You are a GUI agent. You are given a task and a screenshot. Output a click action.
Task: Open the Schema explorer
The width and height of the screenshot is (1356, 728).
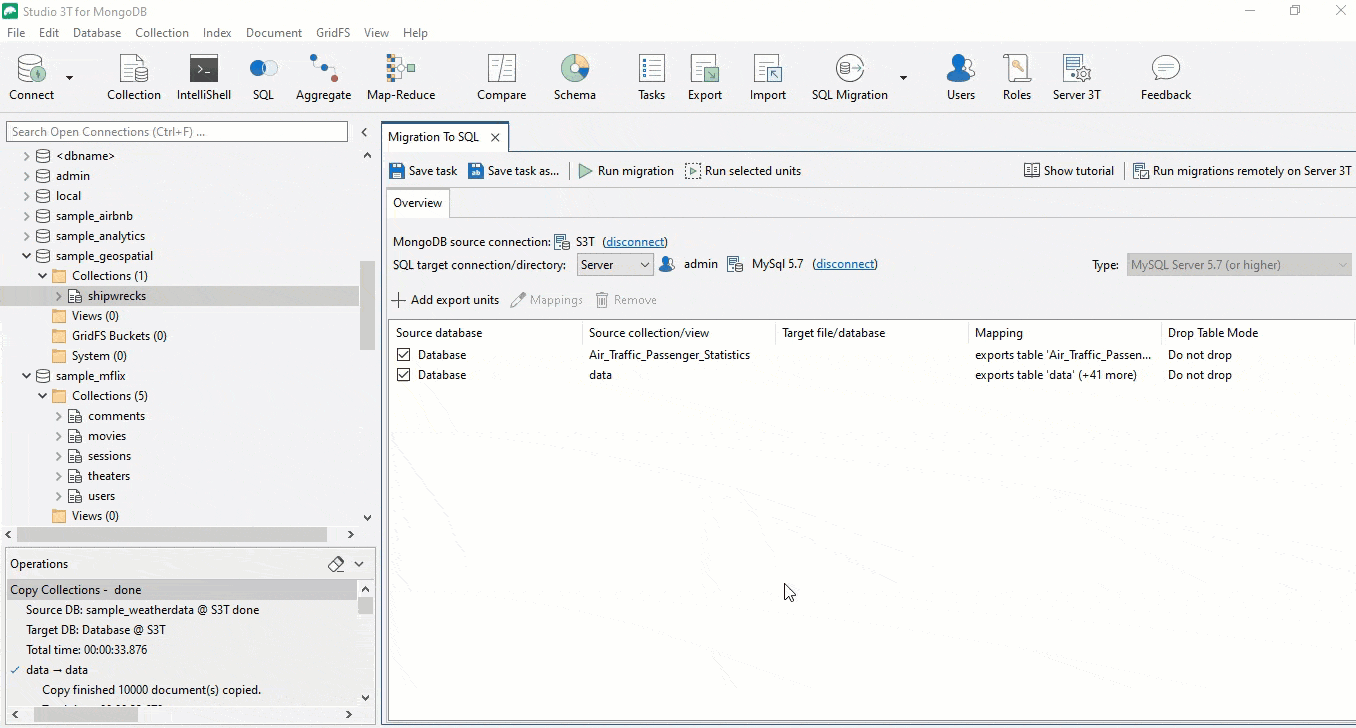coord(575,78)
